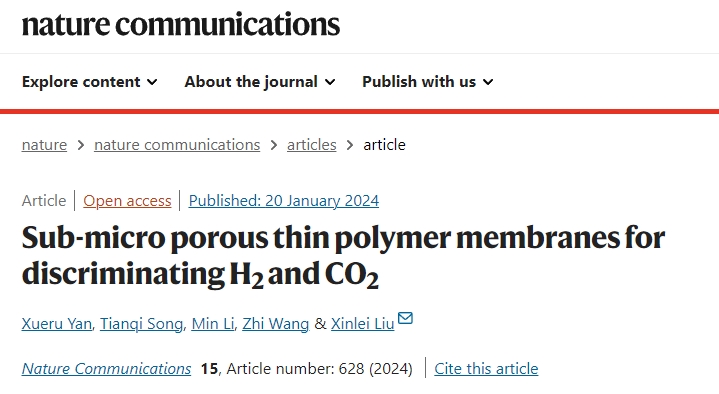This screenshot has height=394, width=719.
Task: Click the chevron next to Publish with us
Action: [x=488, y=82]
